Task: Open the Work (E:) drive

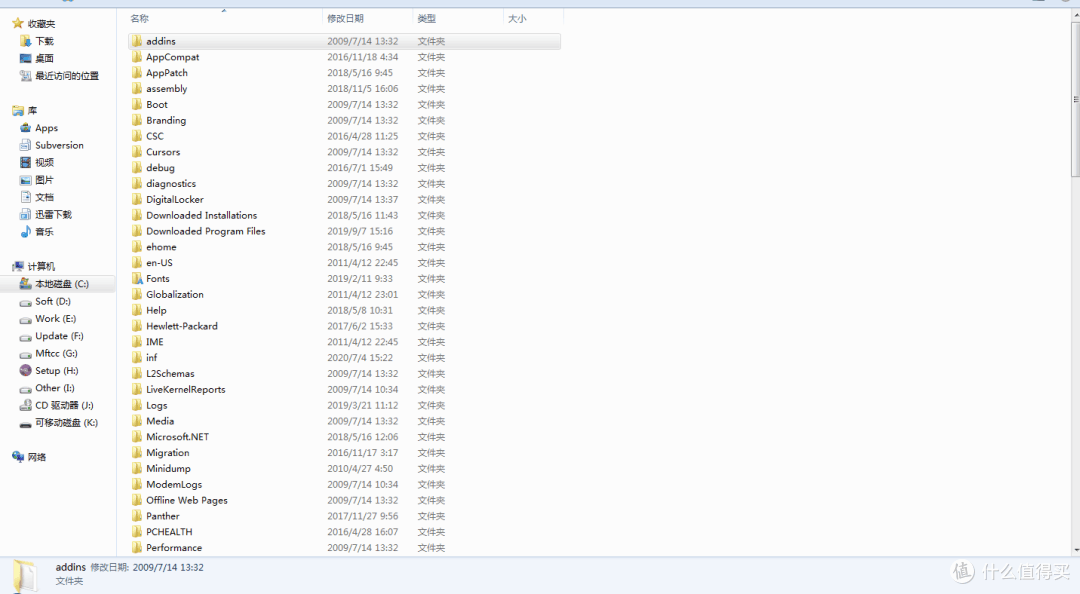Action: click(55, 318)
